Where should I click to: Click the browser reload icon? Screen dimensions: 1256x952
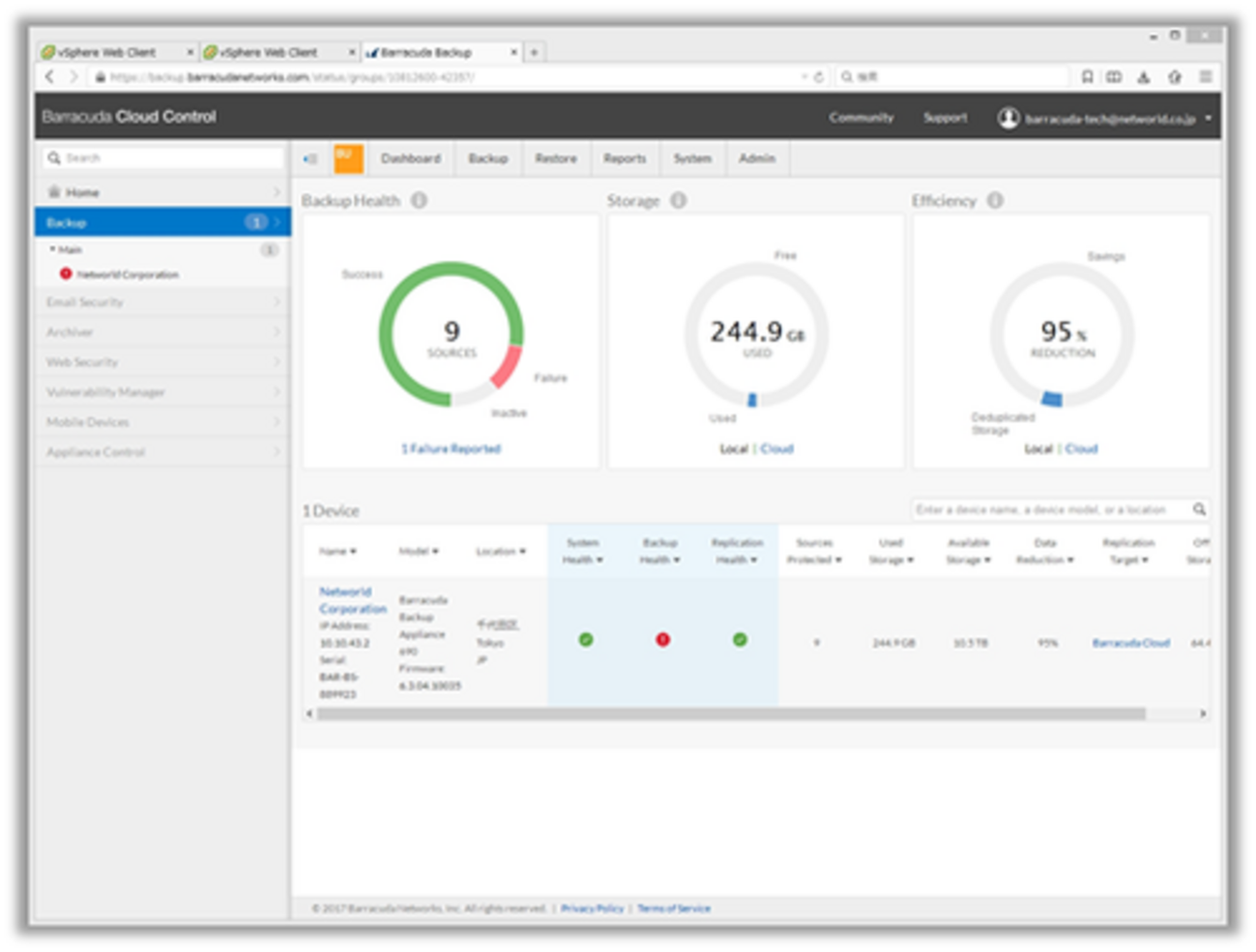(819, 76)
